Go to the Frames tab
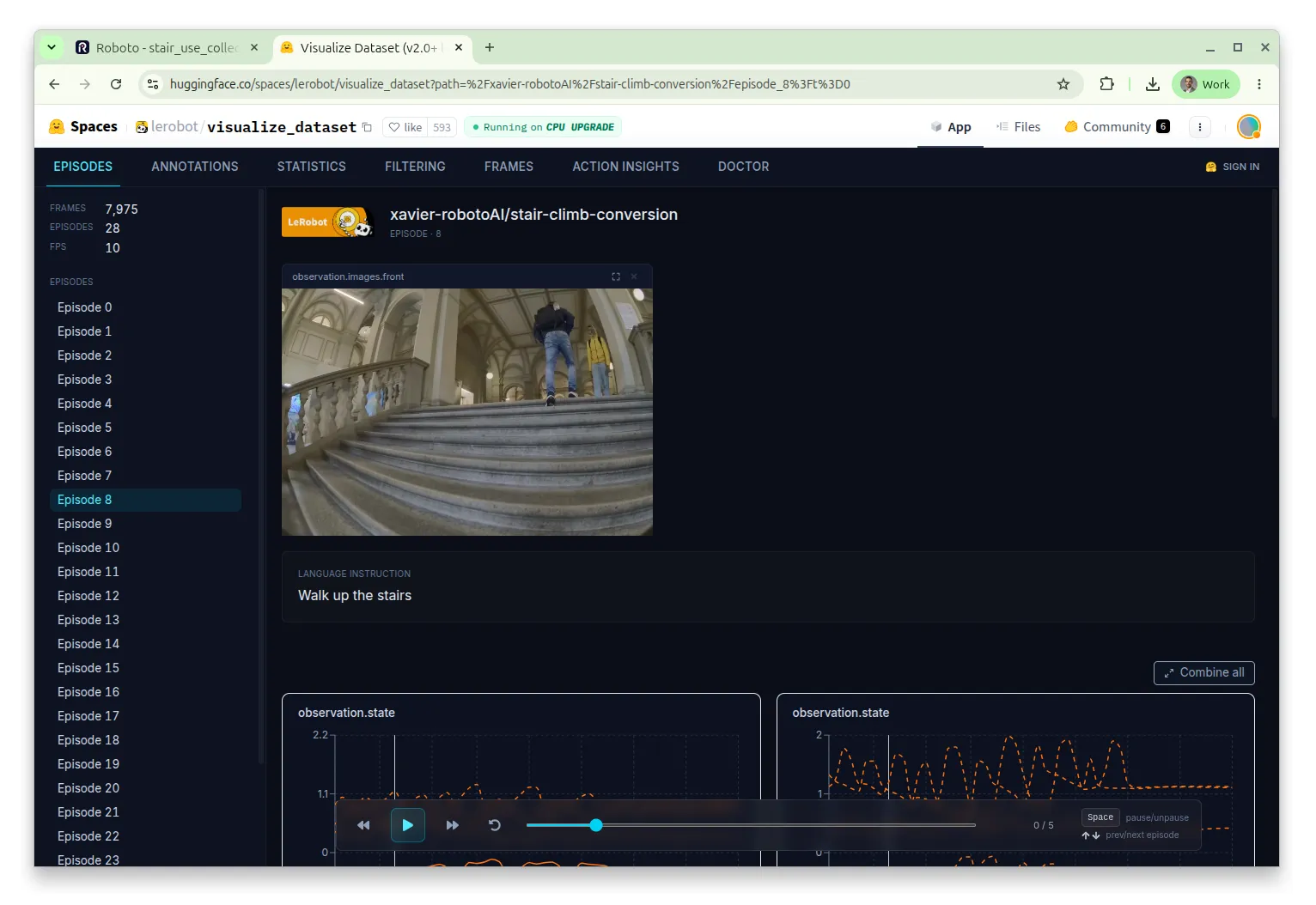This screenshot has width=1316, height=905. (x=509, y=167)
